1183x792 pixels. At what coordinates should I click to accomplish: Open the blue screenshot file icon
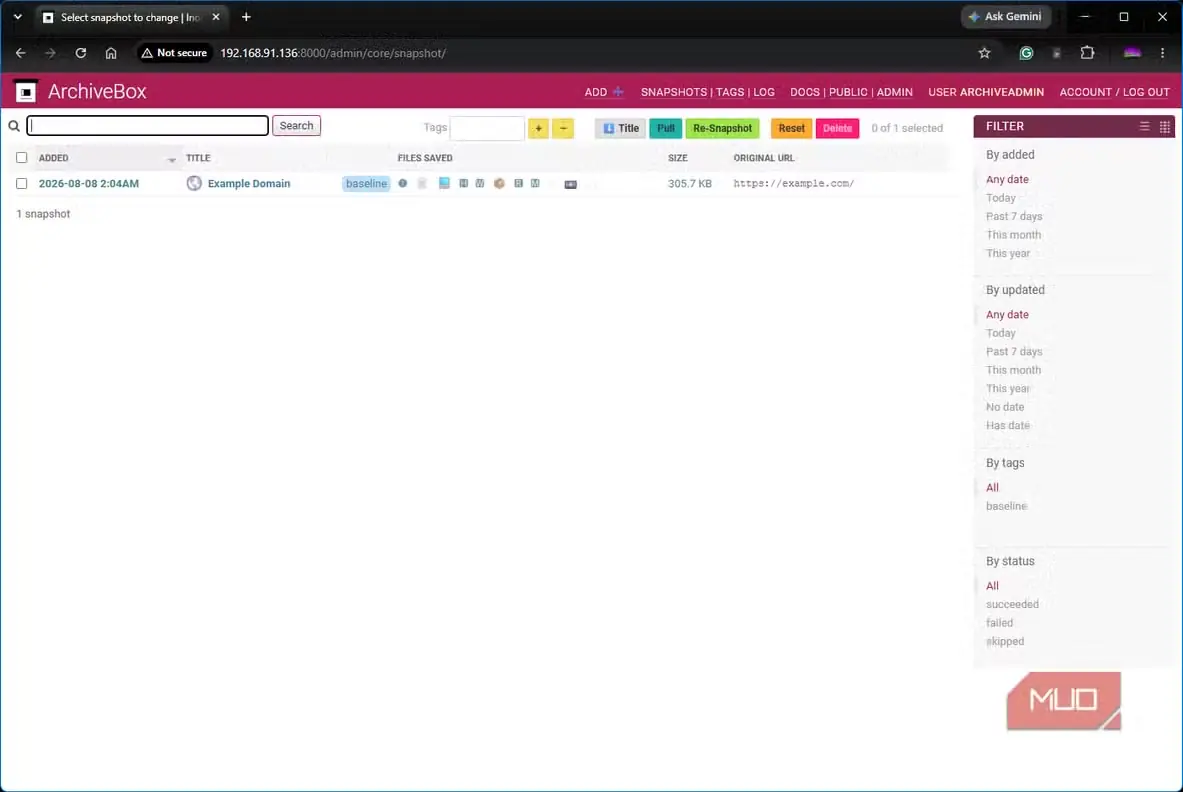pos(444,183)
